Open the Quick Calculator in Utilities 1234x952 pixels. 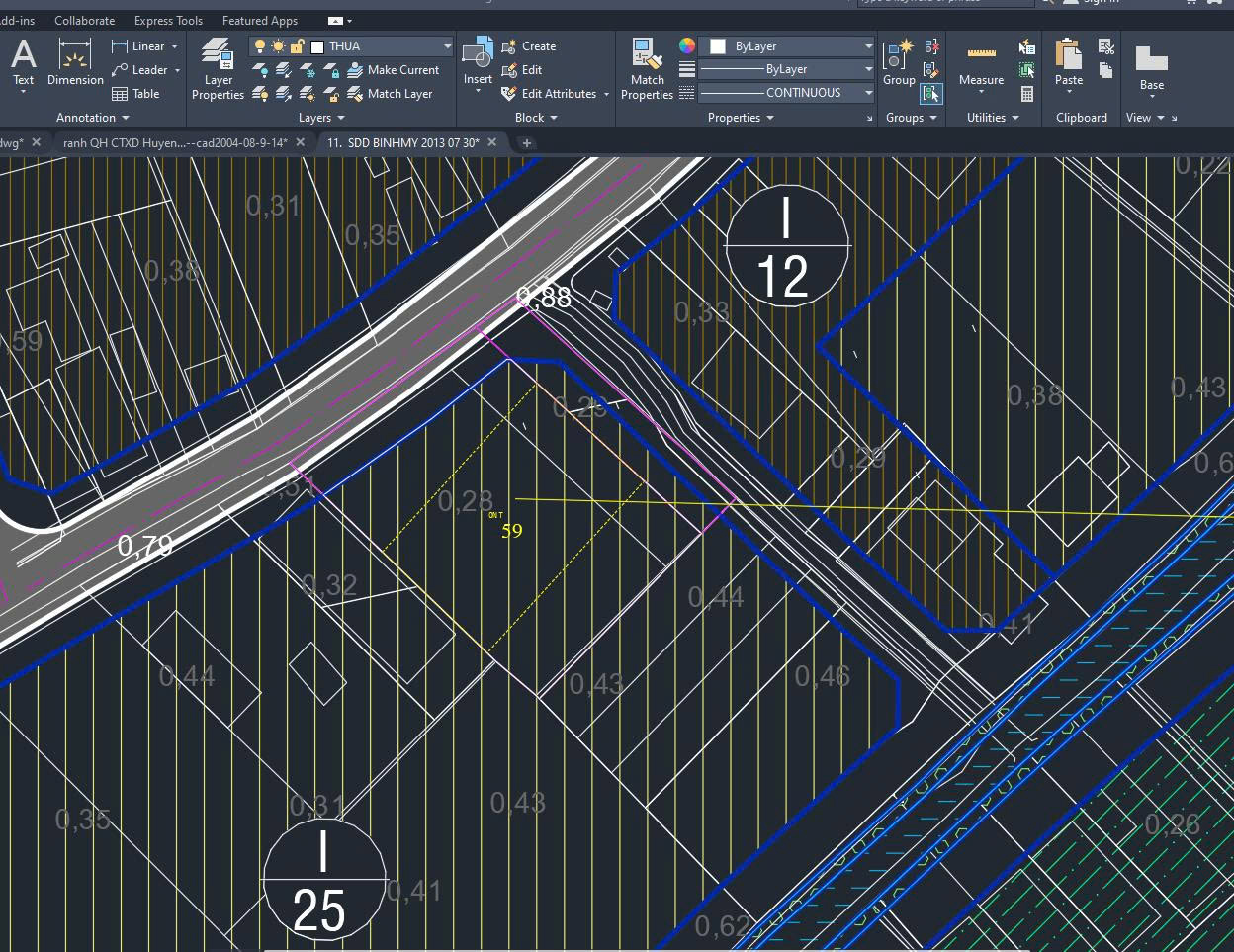pos(1027,95)
